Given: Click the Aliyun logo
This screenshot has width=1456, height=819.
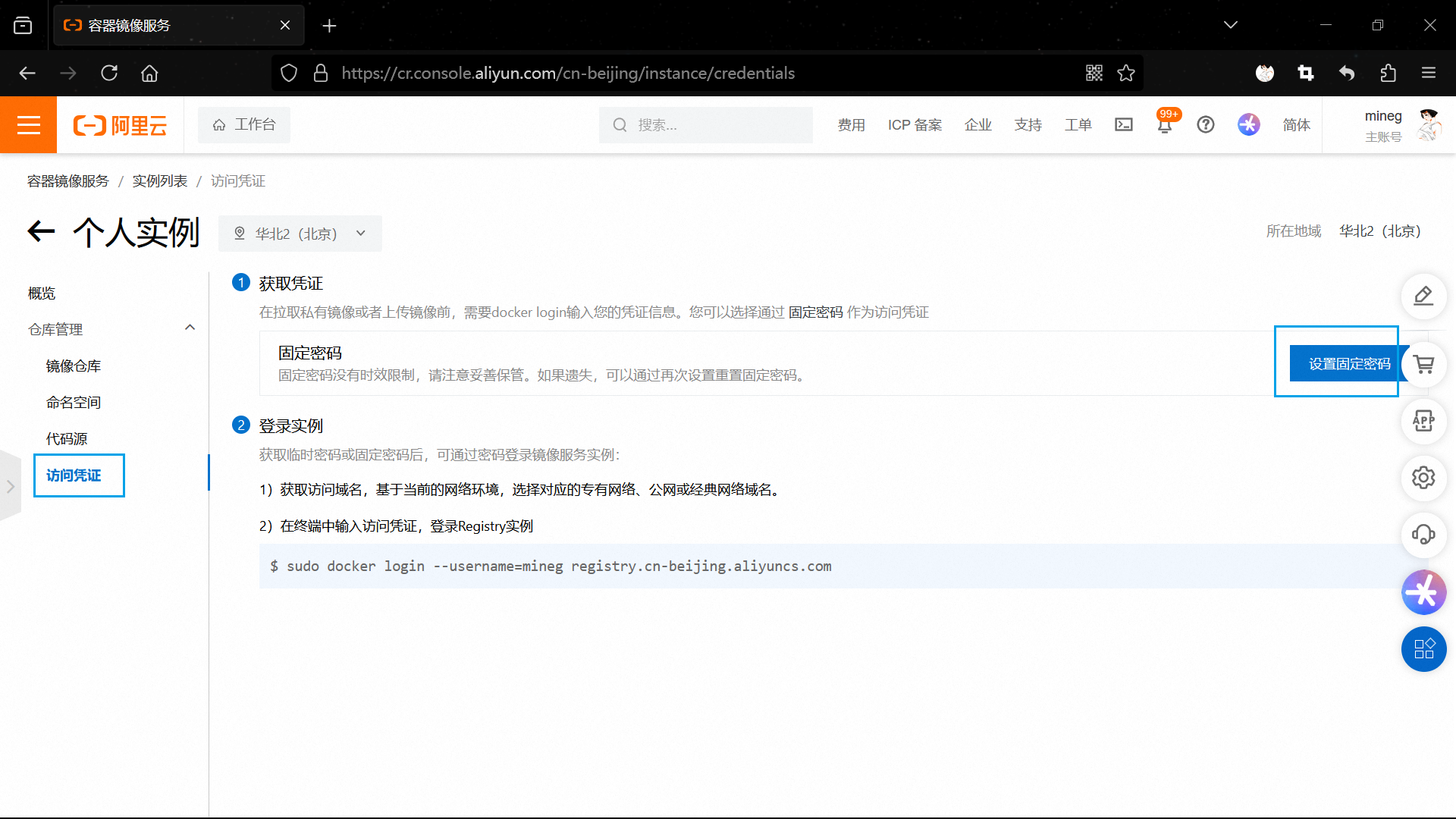Looking at the screenshot, I should coord(120,125).
